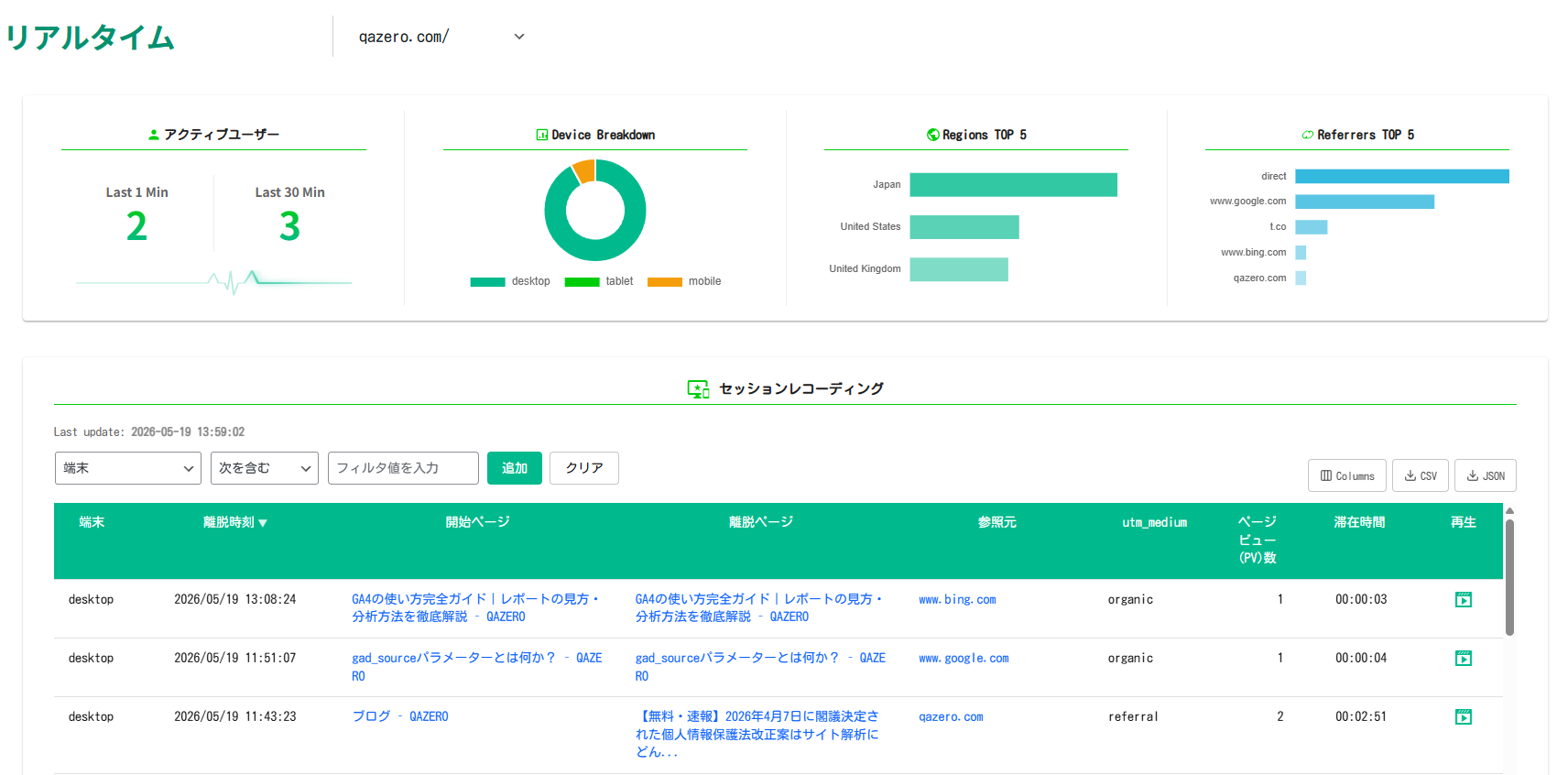The image size is (1568, 775).
Task: Click the Japan region bar
Action: coord(1013,185)
